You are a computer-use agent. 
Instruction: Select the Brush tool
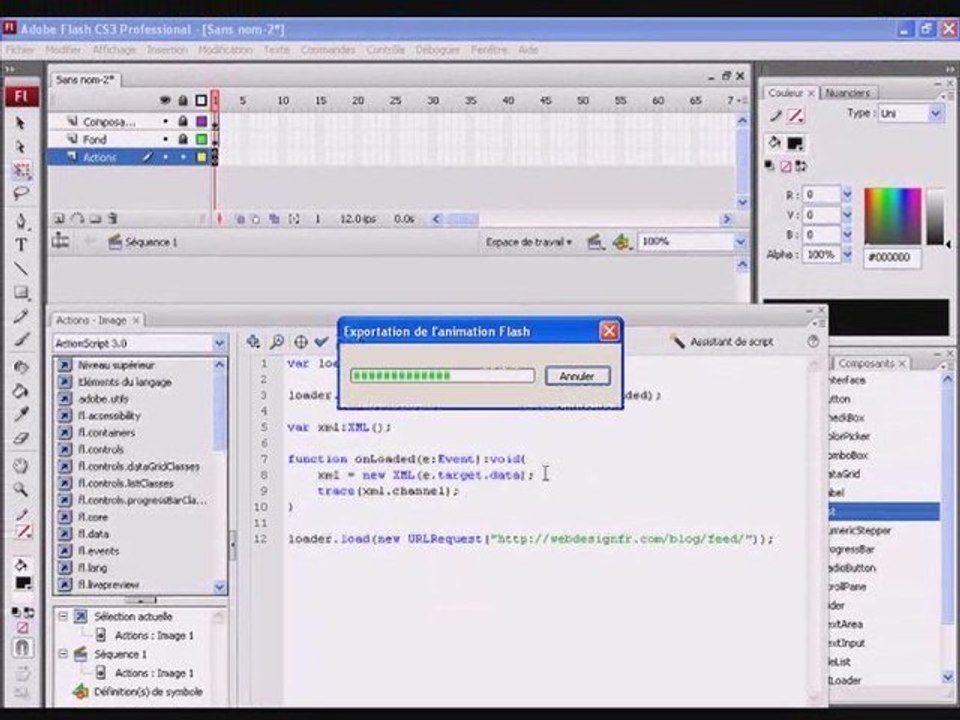(x=21, y=340)
